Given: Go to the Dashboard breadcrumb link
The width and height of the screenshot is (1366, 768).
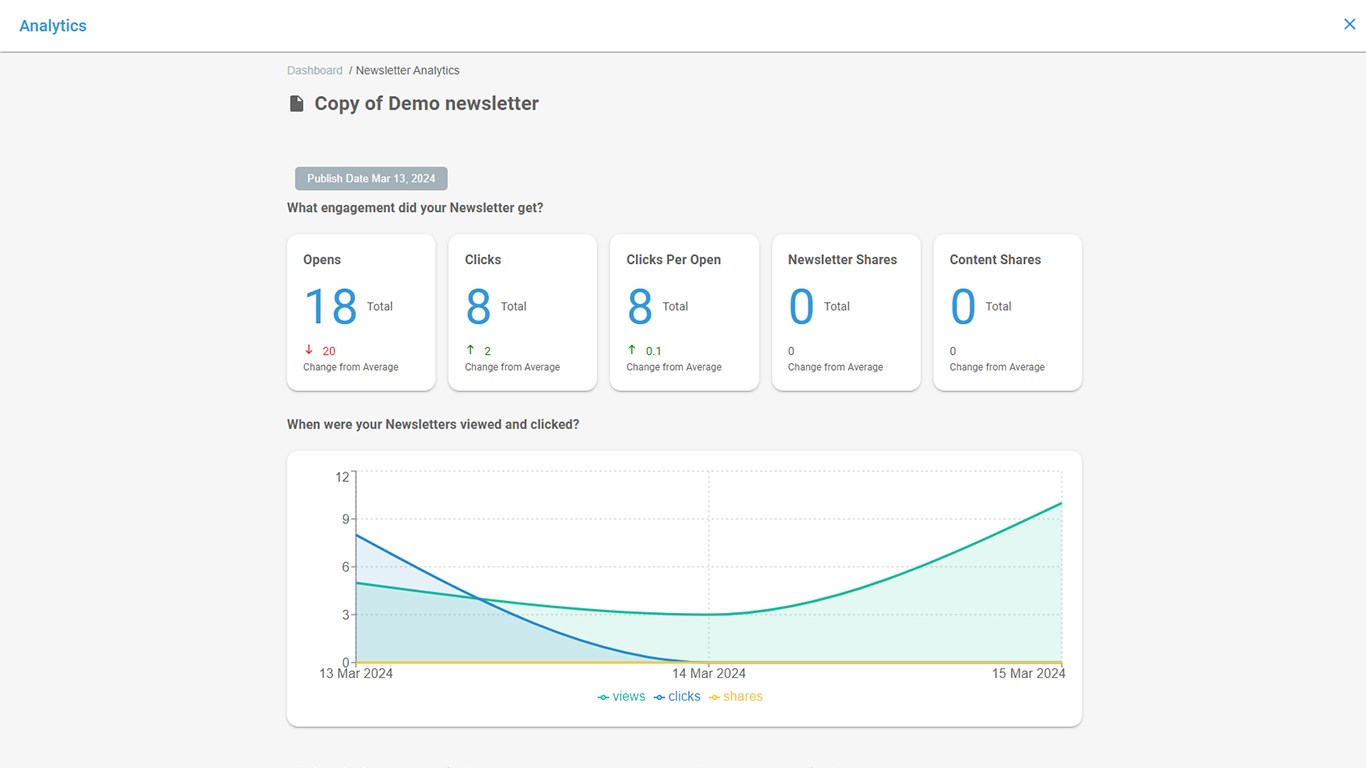Looking at the screenshot, I should [x=315, y=71].
